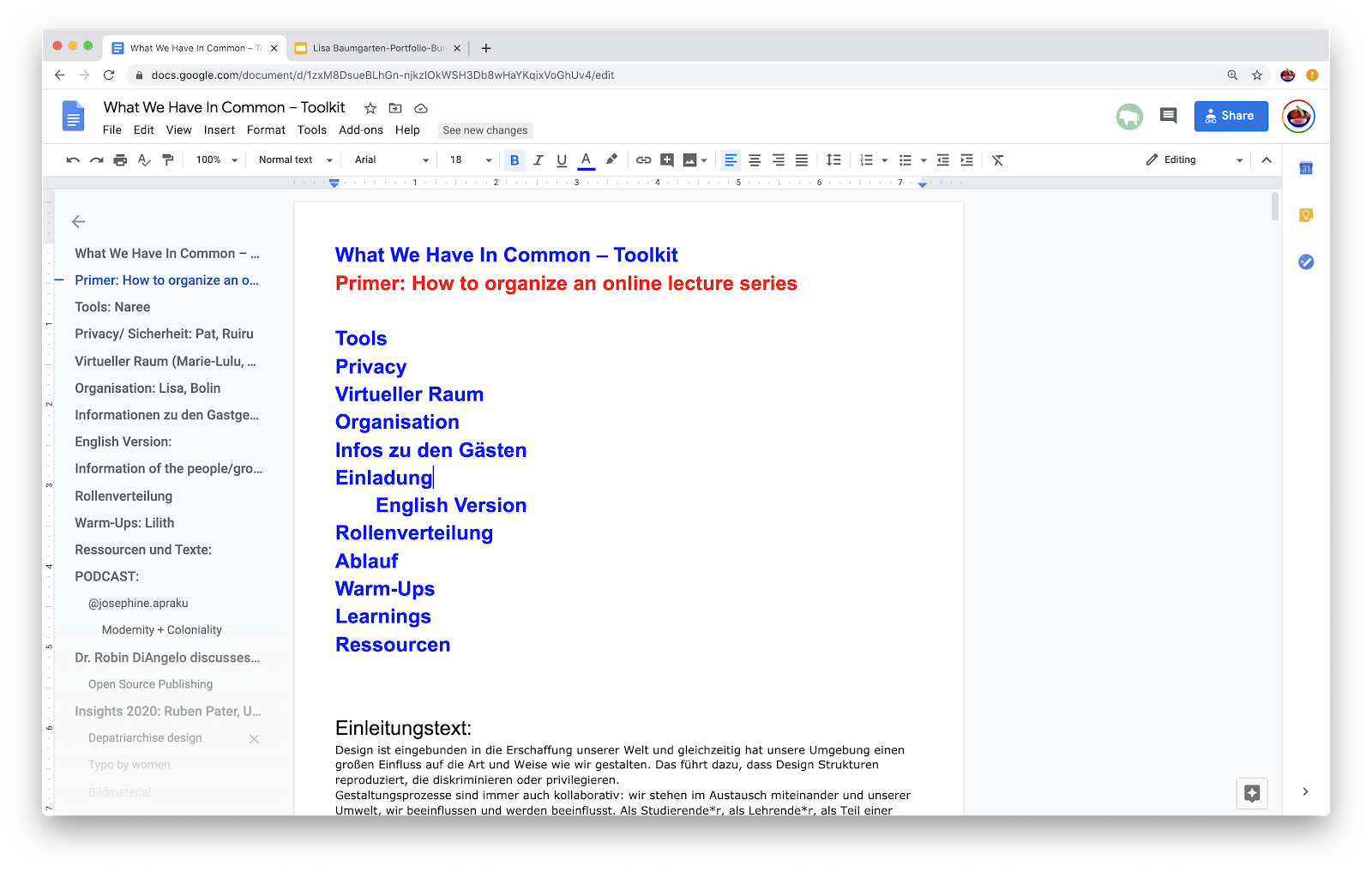Set justified text alignment
Viewport: 1372px width, 872px height.
pos(802,160)
